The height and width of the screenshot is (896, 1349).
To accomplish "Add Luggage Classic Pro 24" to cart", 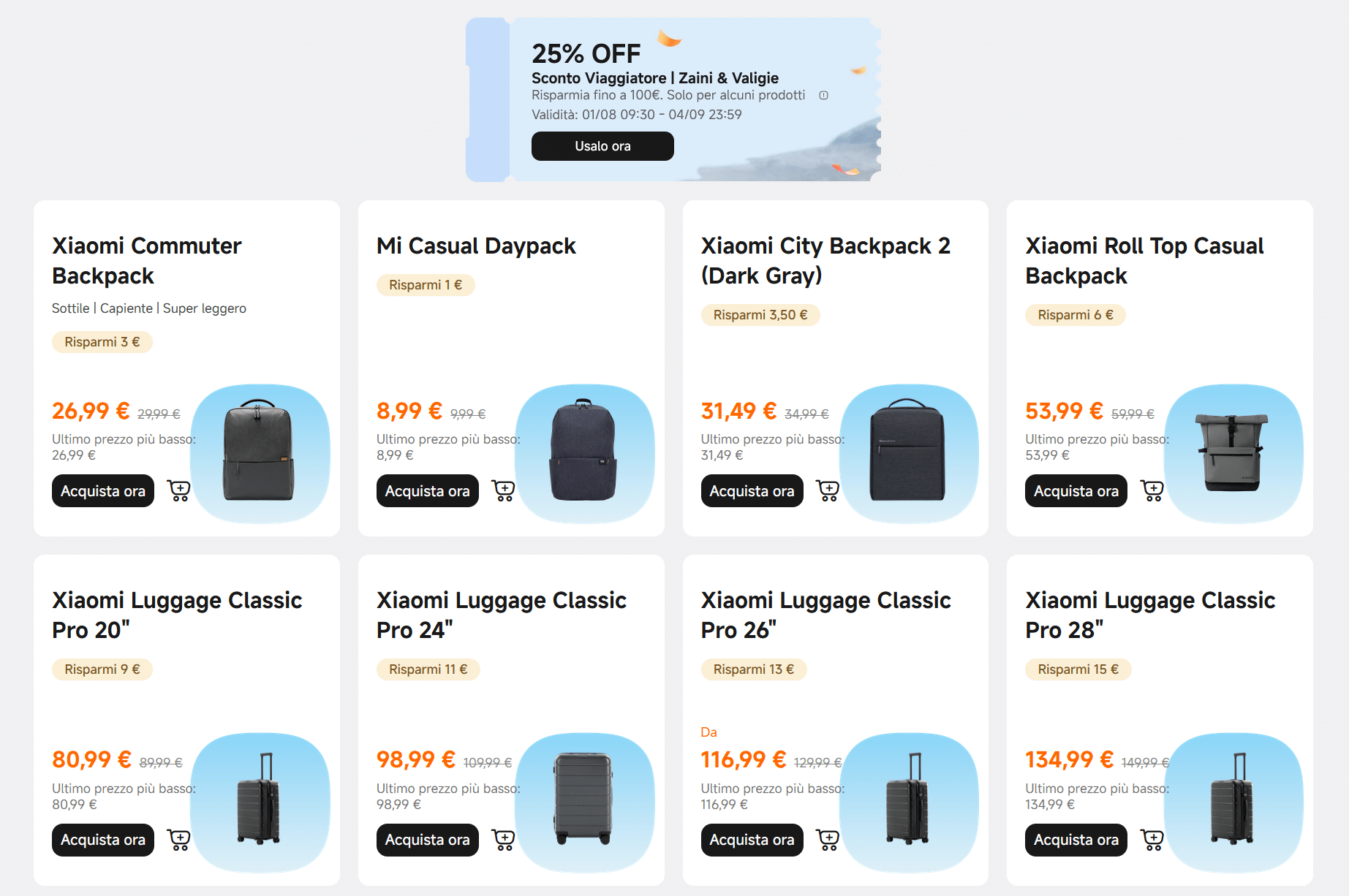I will pos(504,840).
